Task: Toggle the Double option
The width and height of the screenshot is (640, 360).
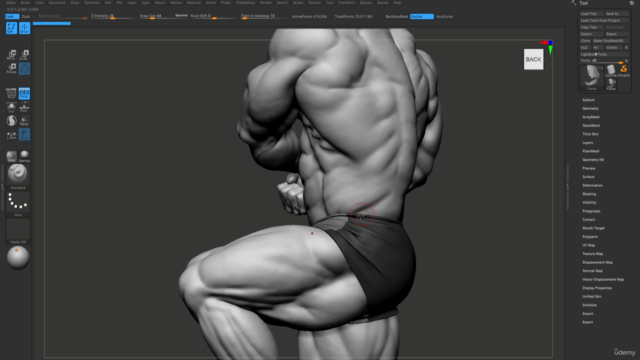Action: 422,16
